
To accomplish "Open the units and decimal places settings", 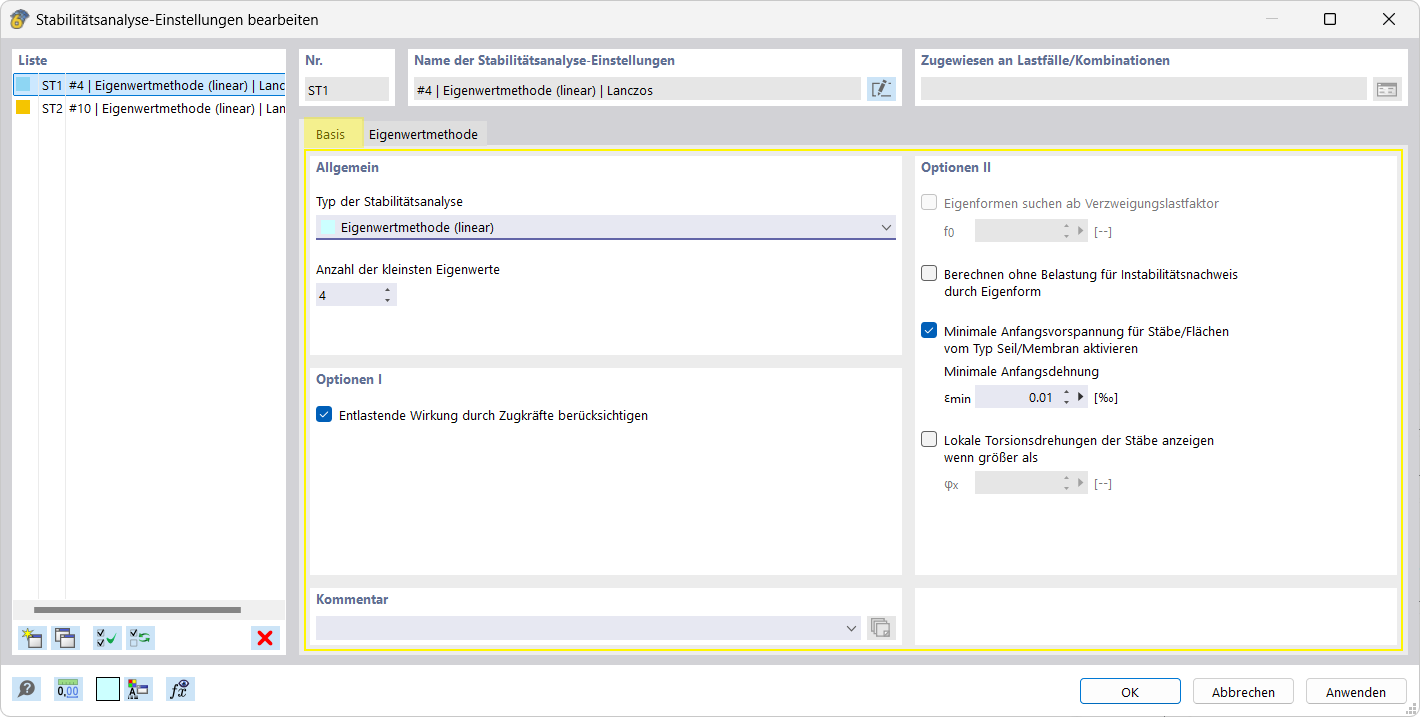I will pyautogui.click(x=66, y=688).
